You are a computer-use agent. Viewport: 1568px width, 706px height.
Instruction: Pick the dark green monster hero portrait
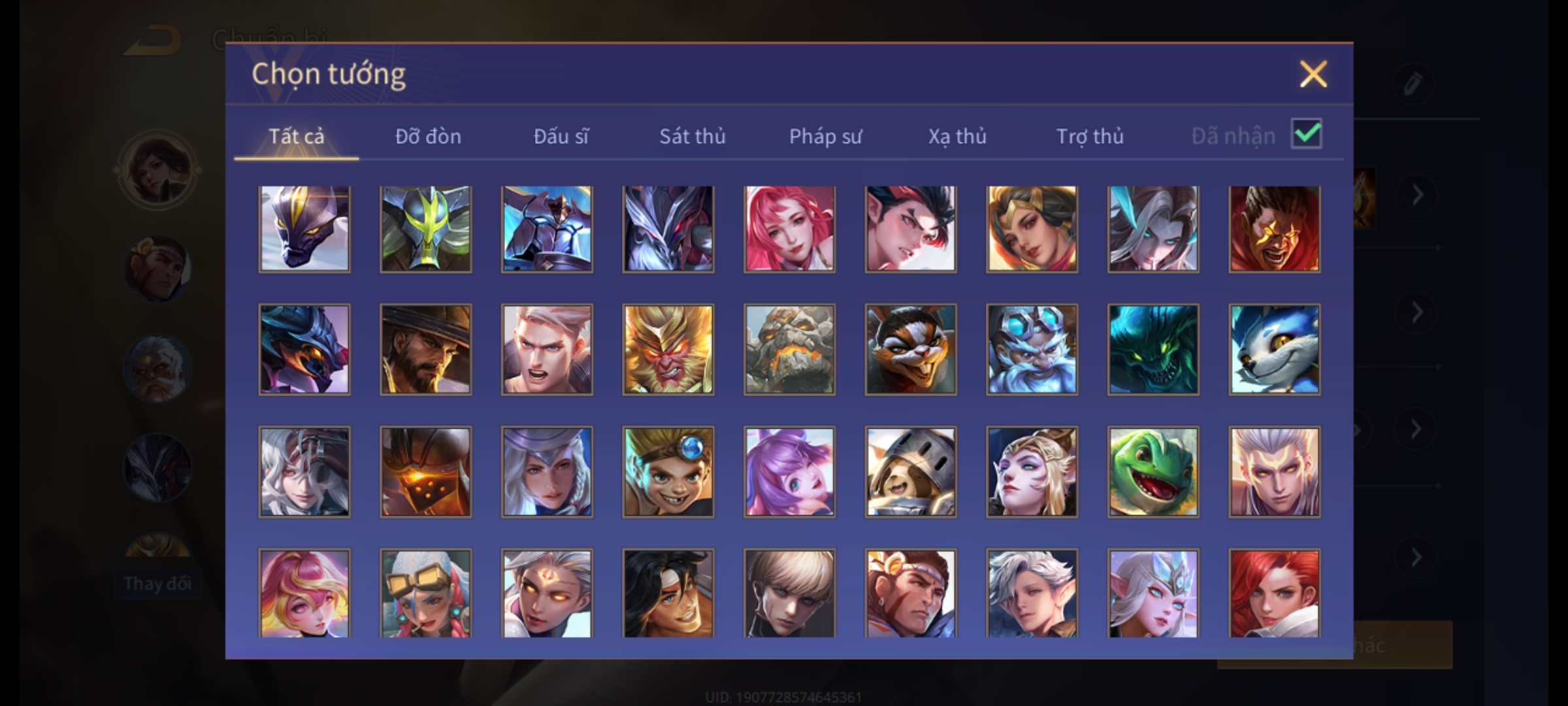(1153, 350)
